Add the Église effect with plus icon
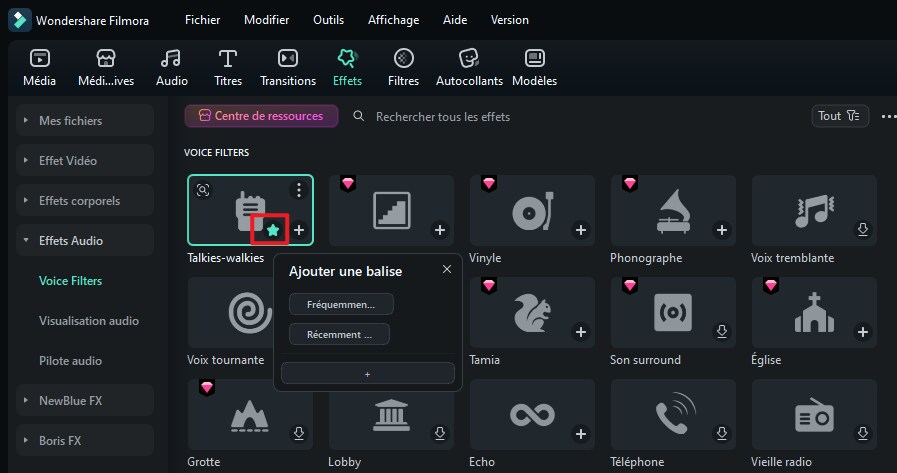The image size is (897, 473). tap(863, 332)
